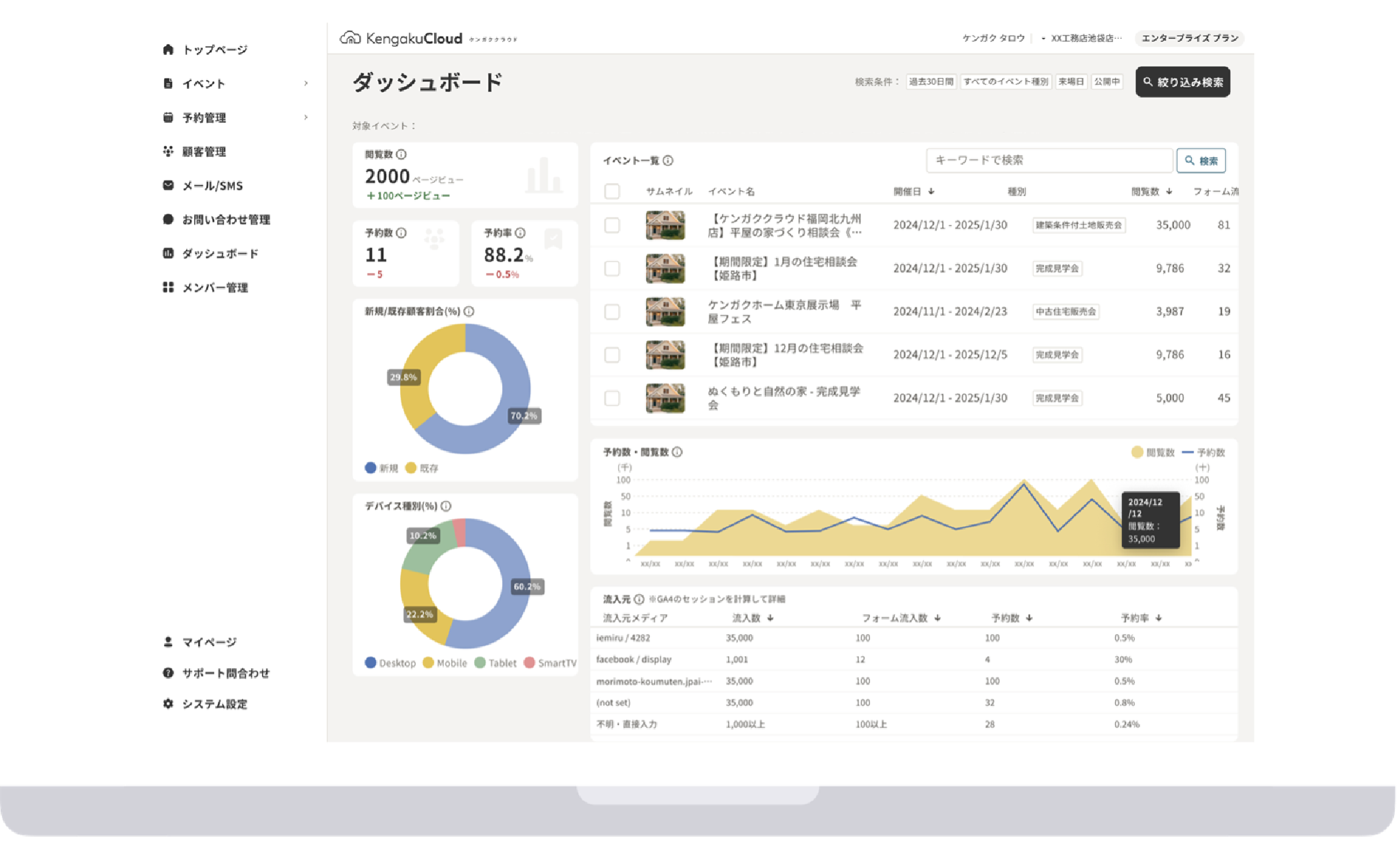Click the 絞り込み検索 button
This screenshot has width=1400, height=848.
tap(1183, 82)
